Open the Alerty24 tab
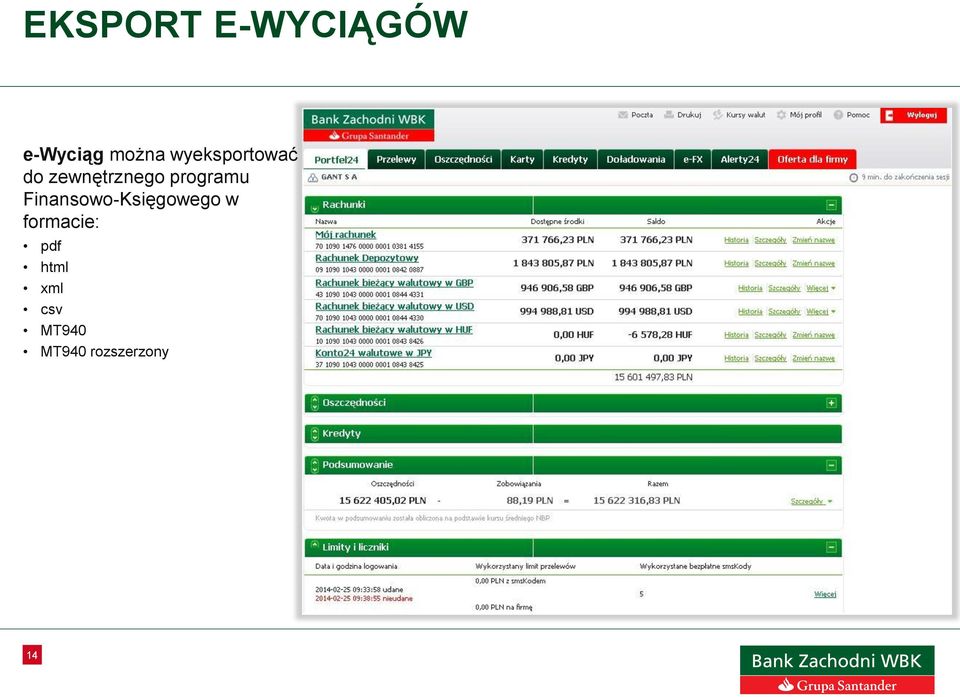 (x=740, y=159)
